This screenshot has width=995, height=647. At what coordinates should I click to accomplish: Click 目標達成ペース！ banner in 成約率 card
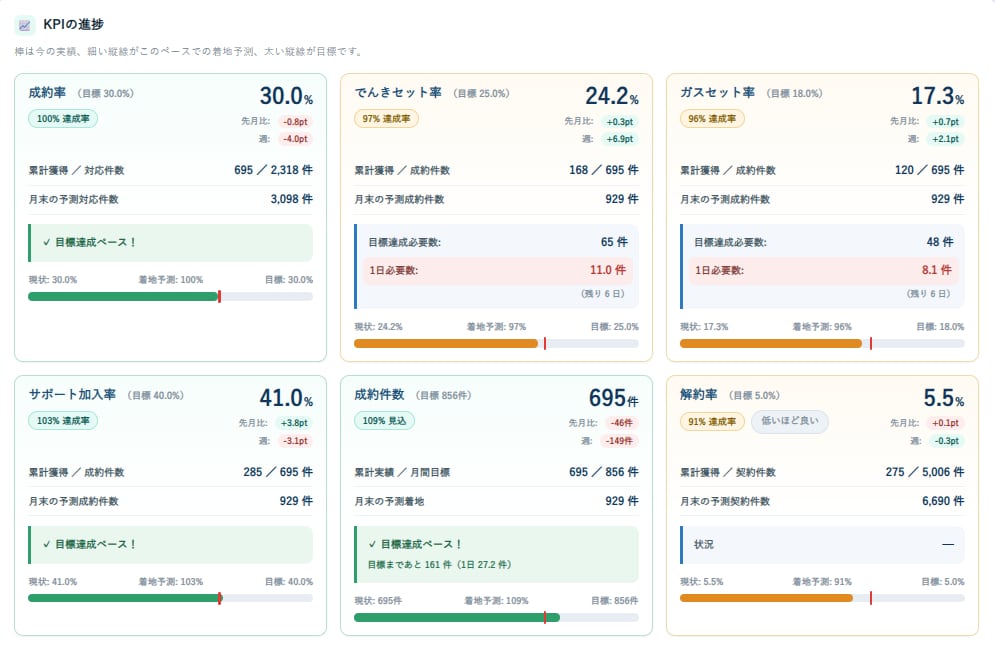click(x=171, y=243)
